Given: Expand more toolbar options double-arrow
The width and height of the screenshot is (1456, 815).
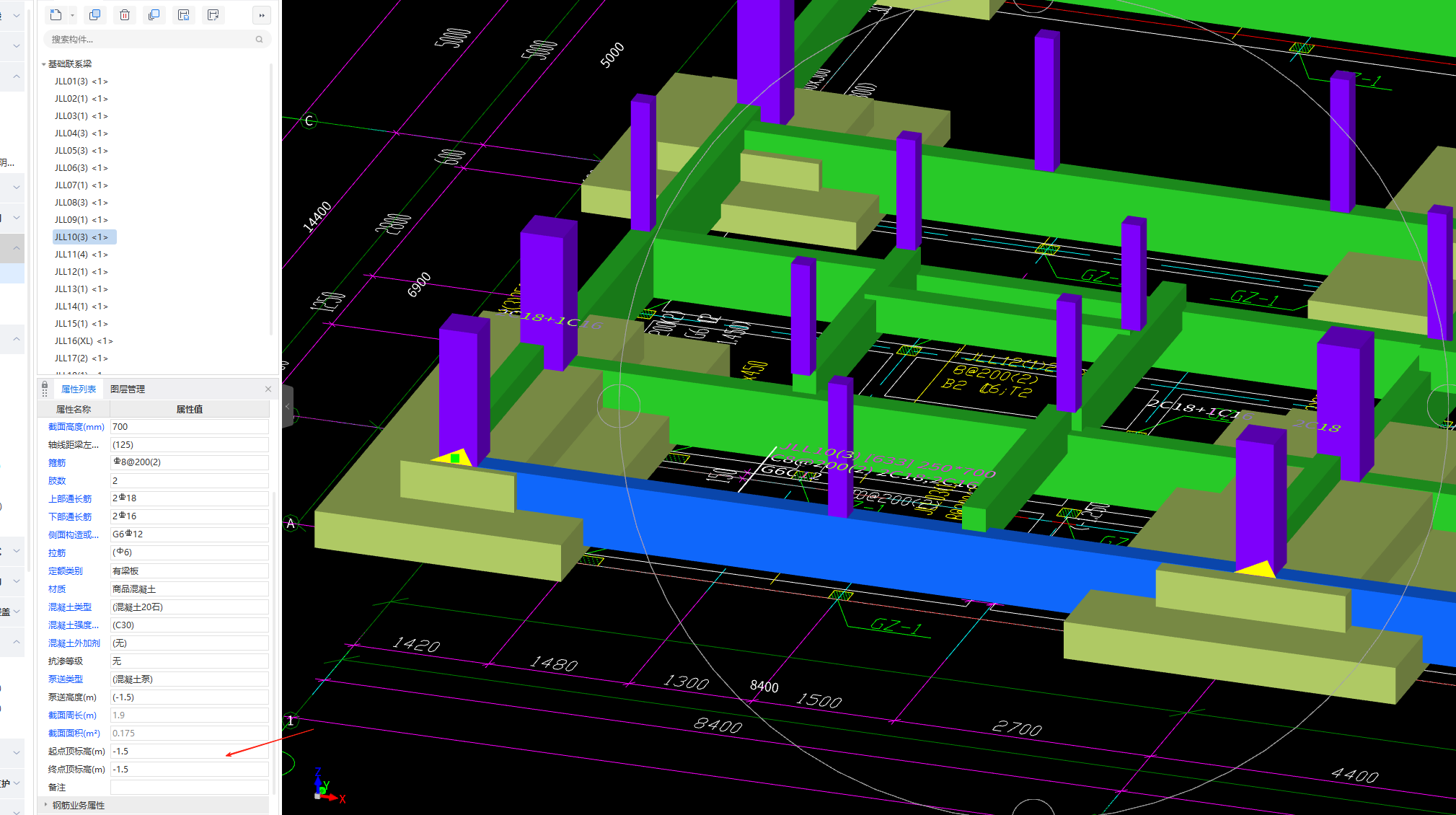Looking at the screenshot, I should tap(262, 15).
